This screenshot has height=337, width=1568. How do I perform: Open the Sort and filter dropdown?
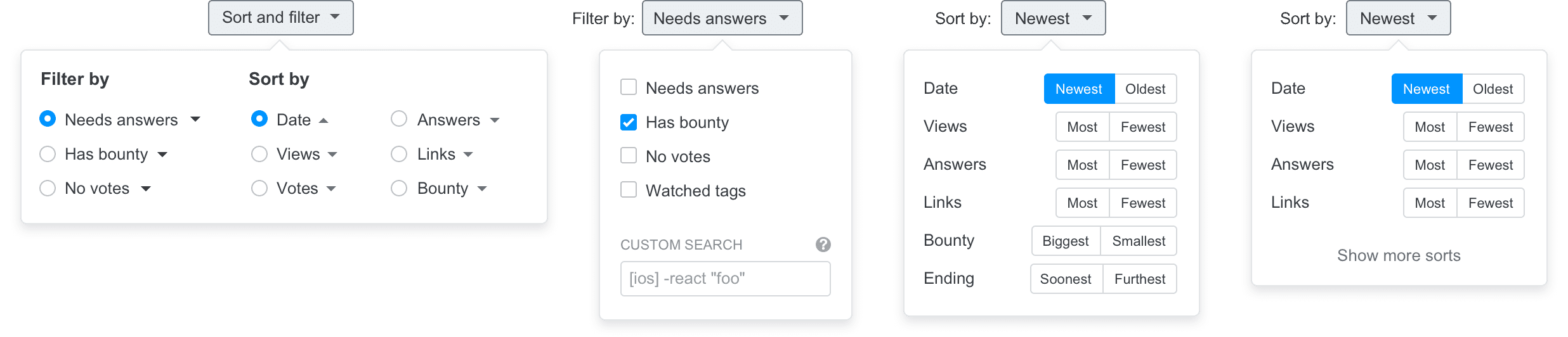pyautogui.click(x=281, y=18)
